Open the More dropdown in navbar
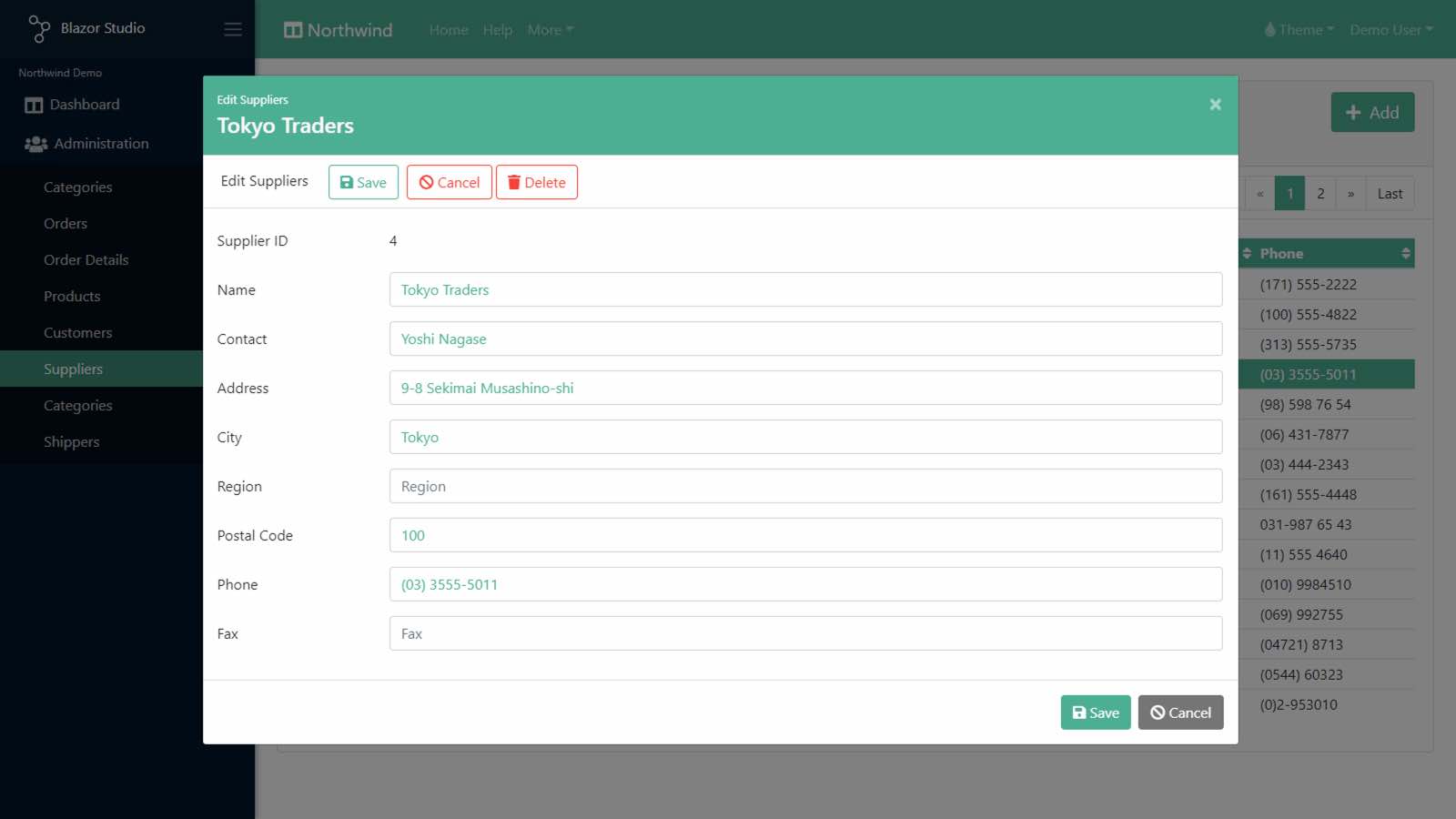Viewport: 1456px width, 819px height. (x=551, y=30)
